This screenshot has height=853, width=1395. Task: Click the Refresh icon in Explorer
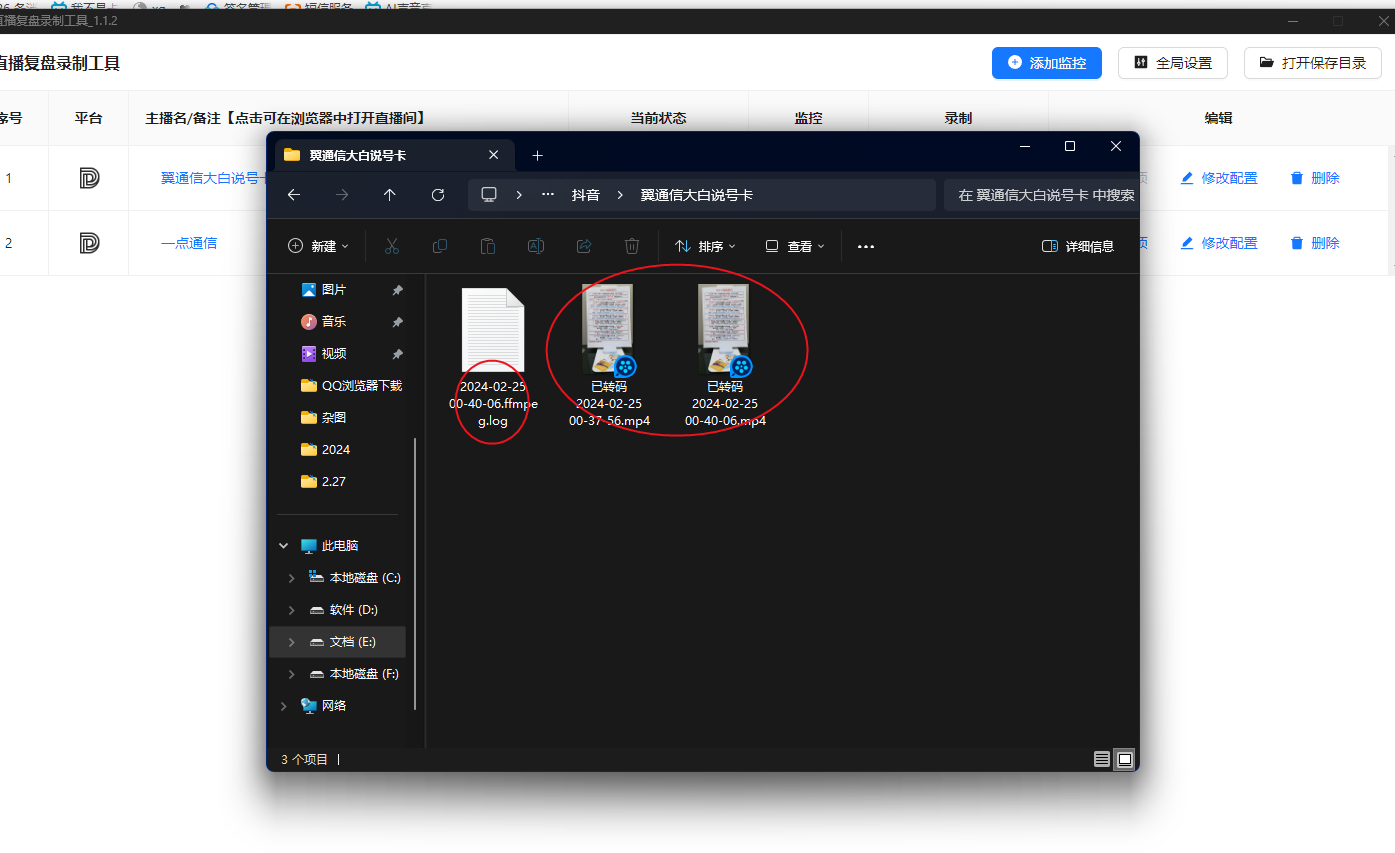438,195
